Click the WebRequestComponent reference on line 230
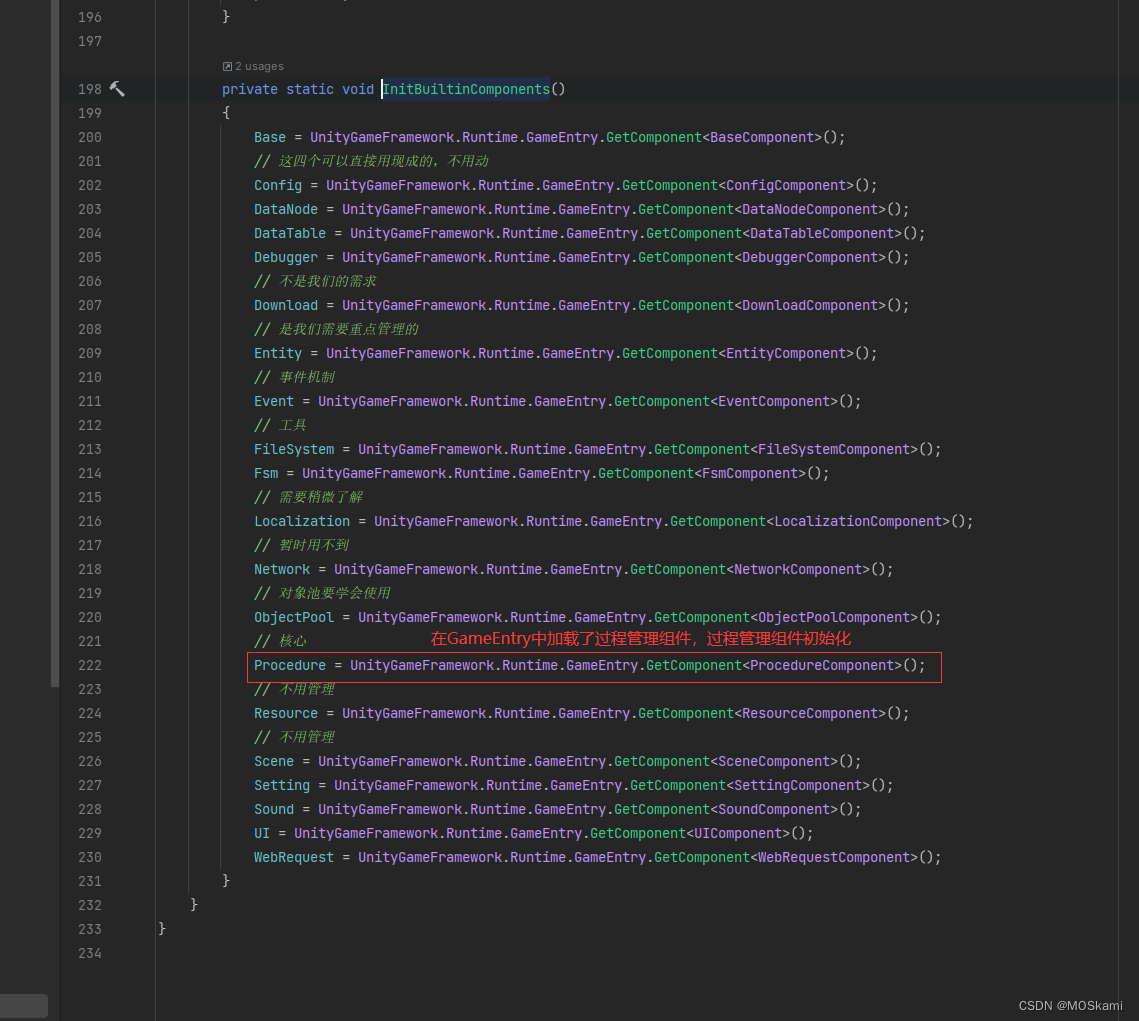 (x=833, y=857)
